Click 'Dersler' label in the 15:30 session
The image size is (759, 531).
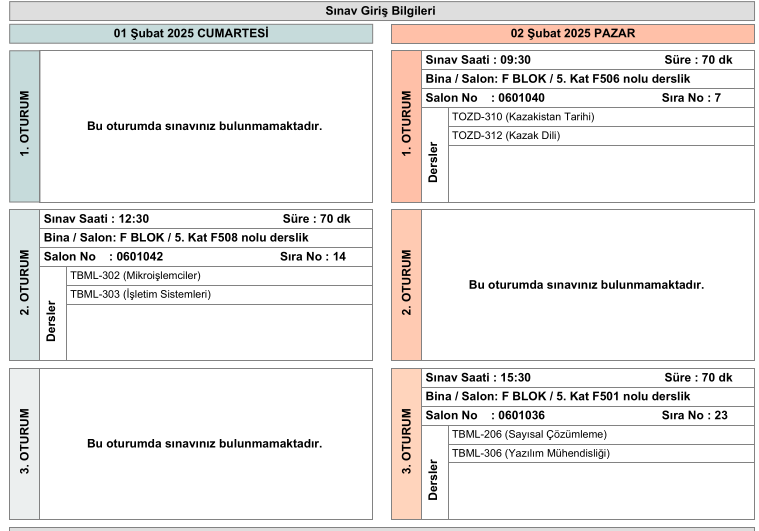tap(433, 480)
